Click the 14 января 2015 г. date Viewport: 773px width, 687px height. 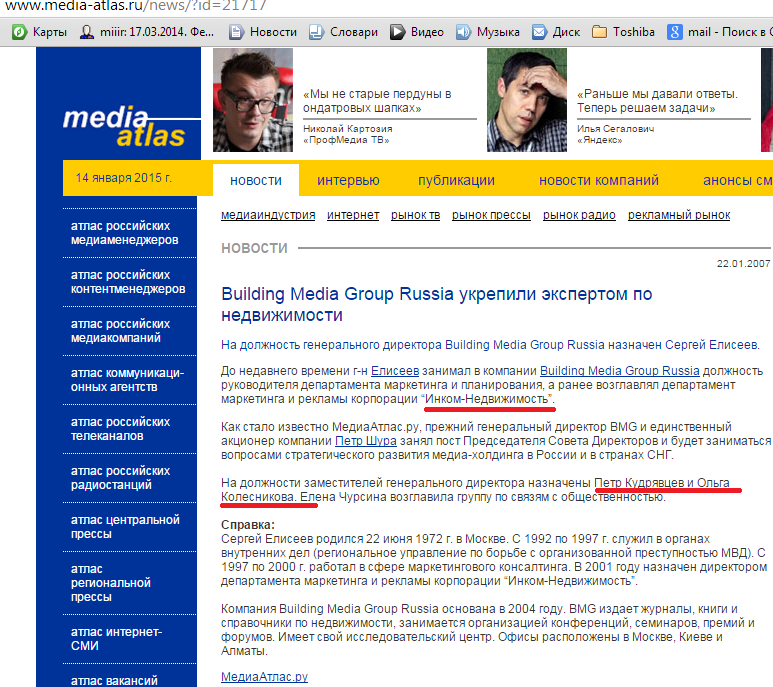124,178
